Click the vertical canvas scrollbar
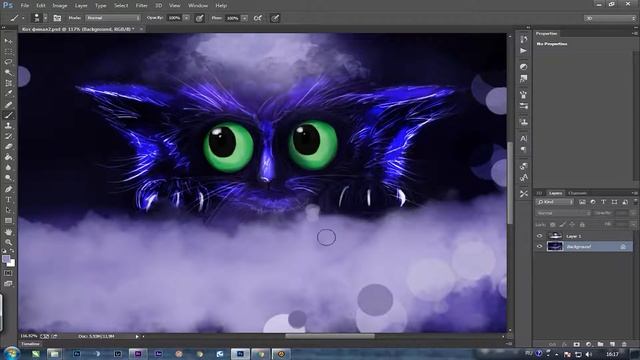The image size is (640, 360). click(510, 182)
